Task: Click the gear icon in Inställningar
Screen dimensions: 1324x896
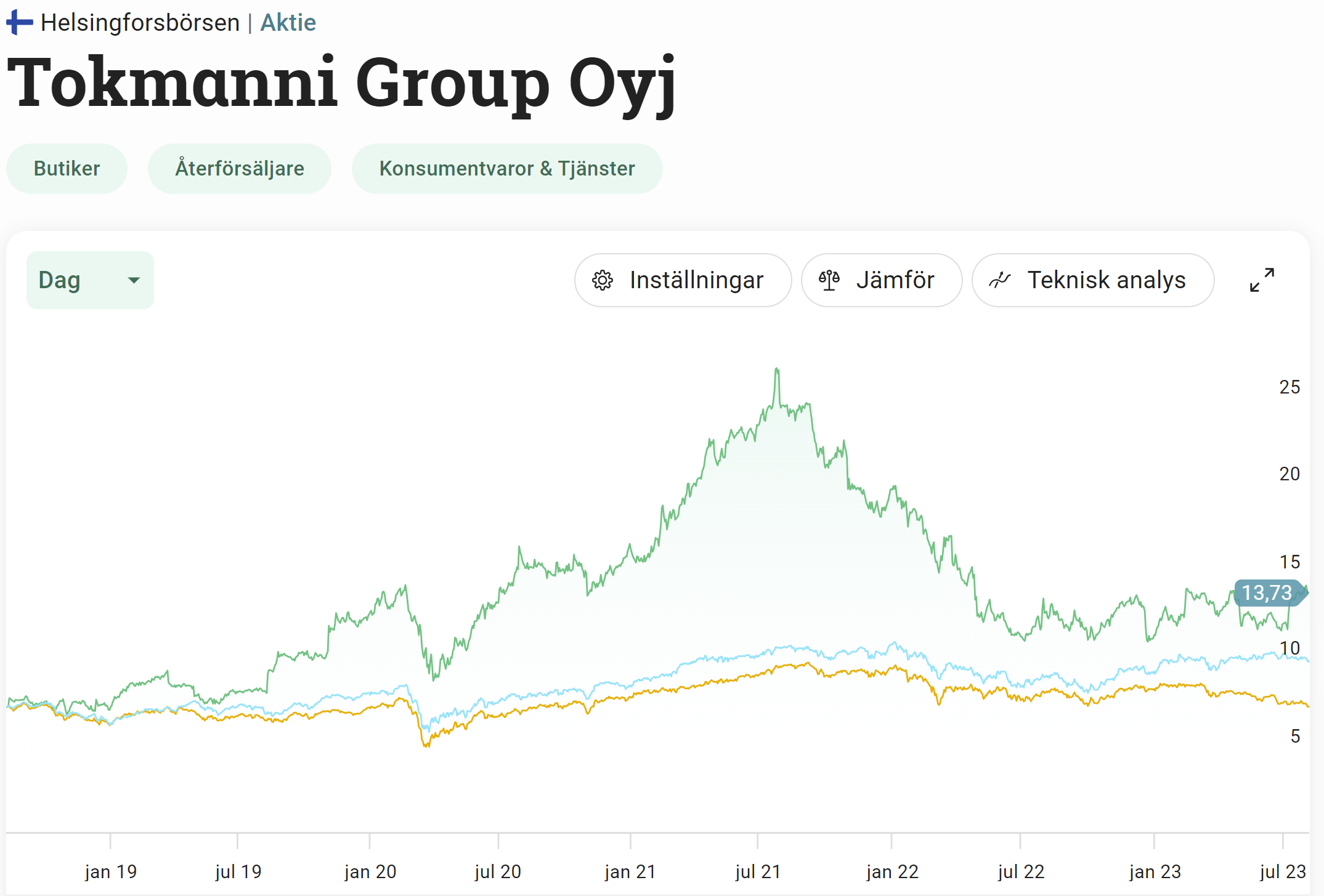Action: (x=602, y=280)
